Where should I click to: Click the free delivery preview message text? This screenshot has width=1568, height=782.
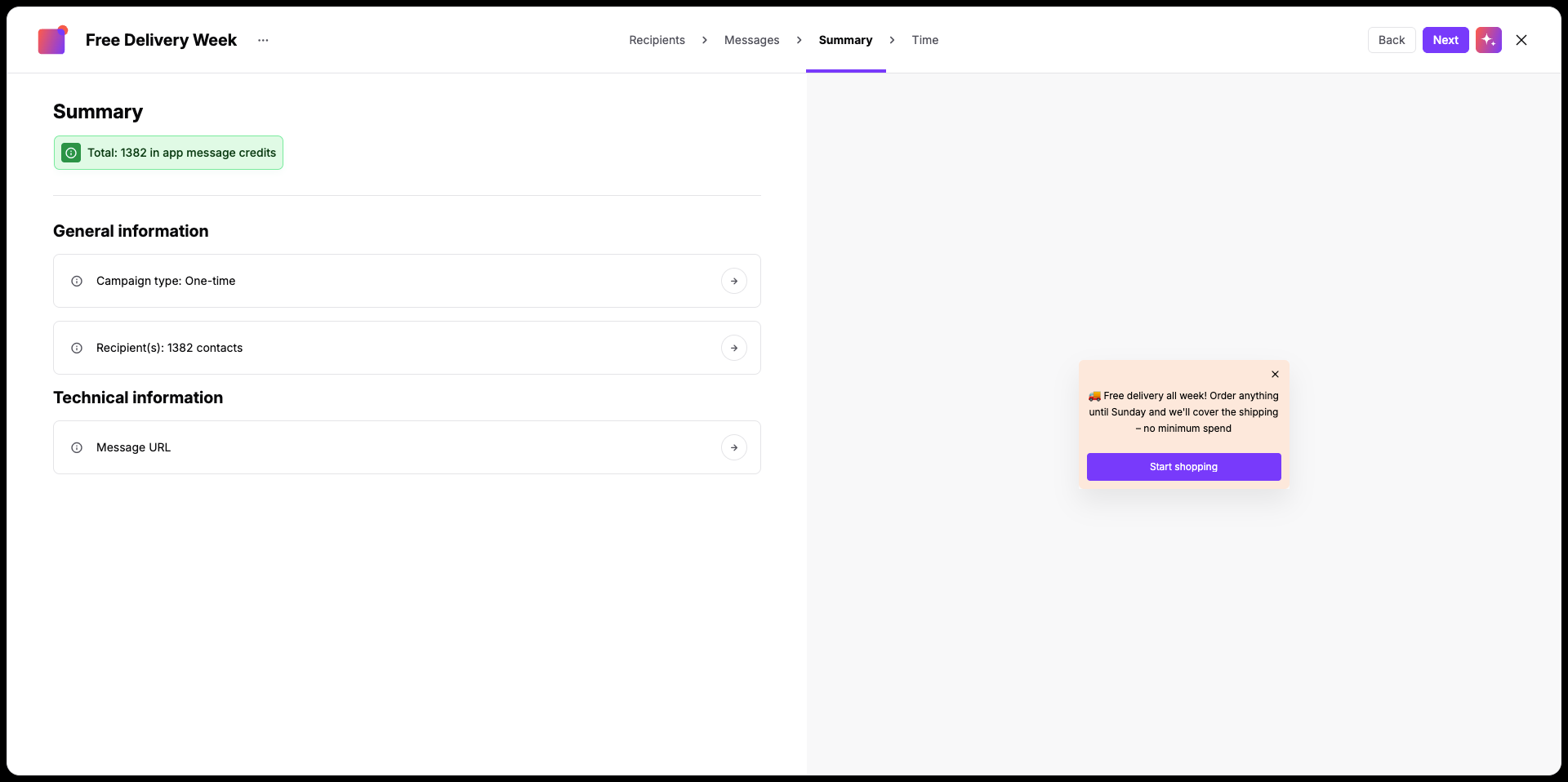point(1183,412)
